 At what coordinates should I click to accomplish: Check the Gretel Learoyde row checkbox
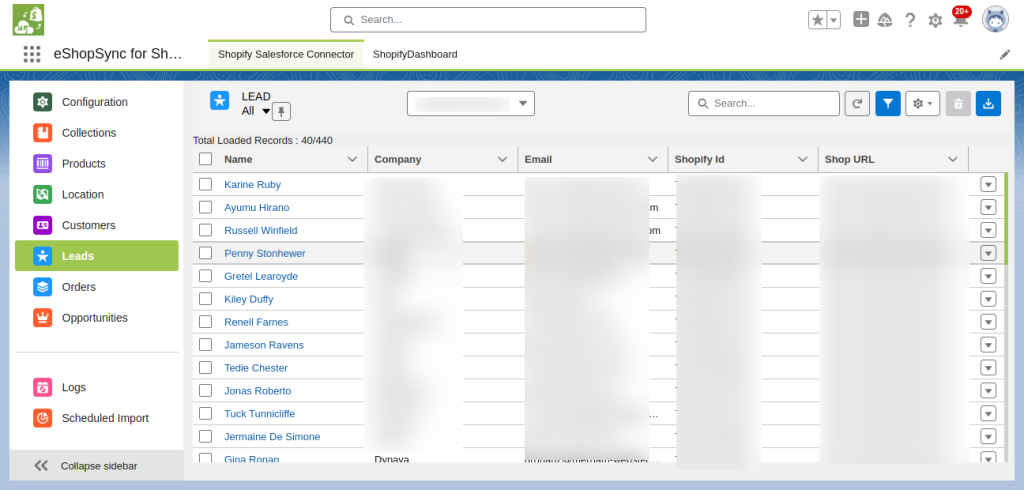pyautogui.click(x=206, y=276)
